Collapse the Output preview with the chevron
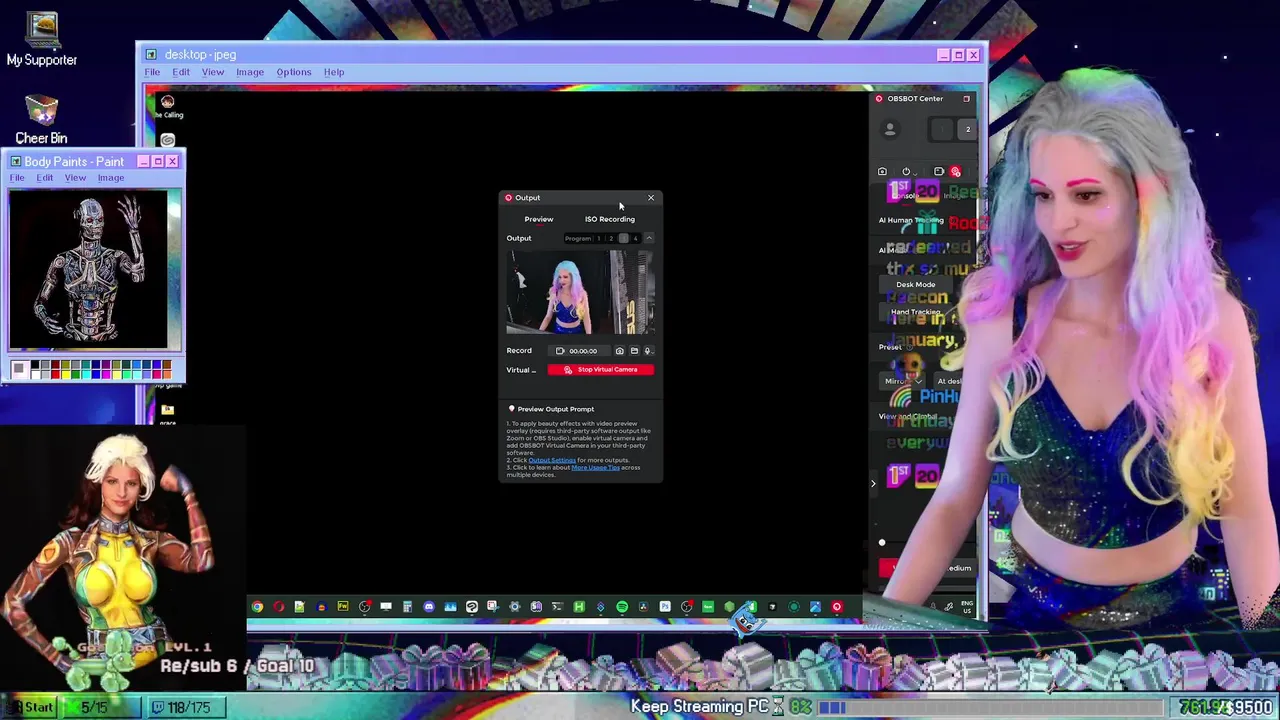This screenshot has height=720, width=1280. [x=648, y=238]
